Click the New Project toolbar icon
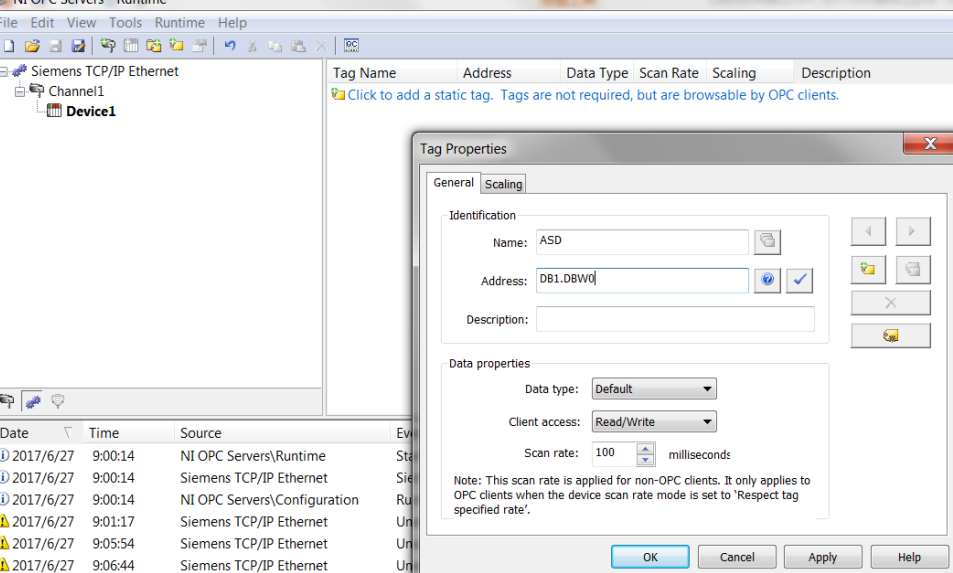This screenshot has height=573, width=953. point(9,46)
